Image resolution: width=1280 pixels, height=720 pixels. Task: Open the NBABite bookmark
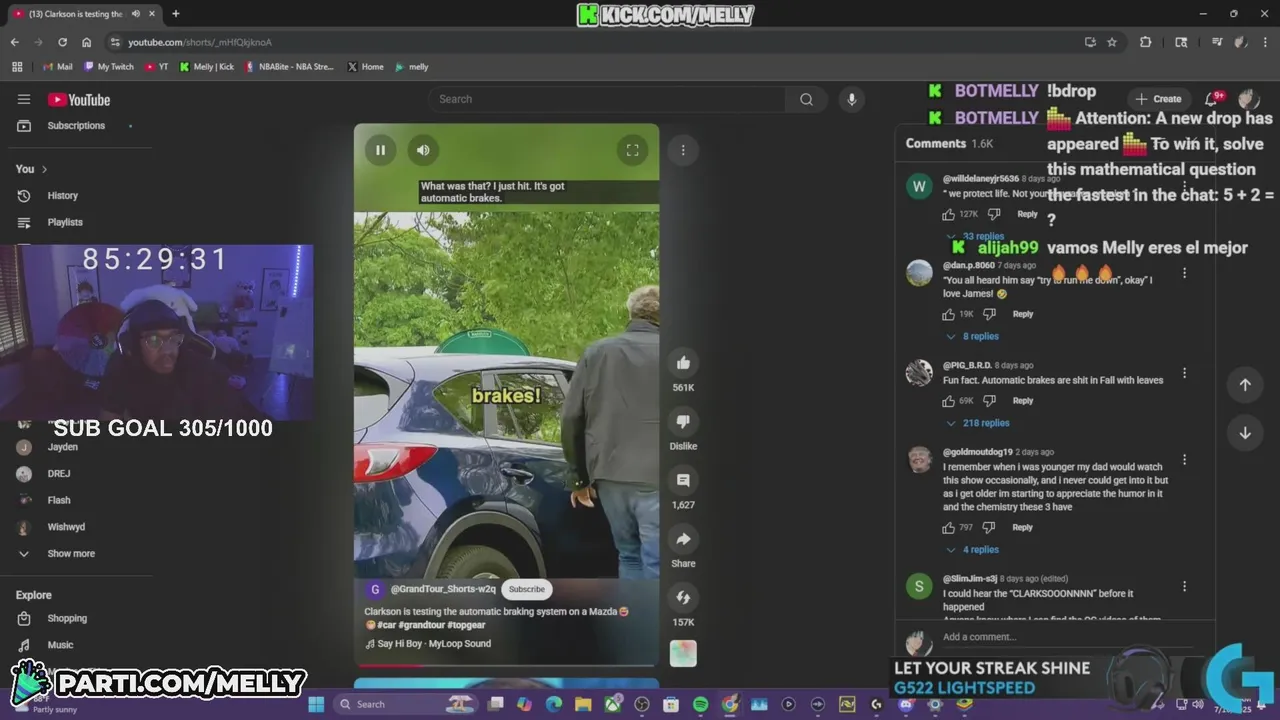pyautogui.click(x=289, y=67)
